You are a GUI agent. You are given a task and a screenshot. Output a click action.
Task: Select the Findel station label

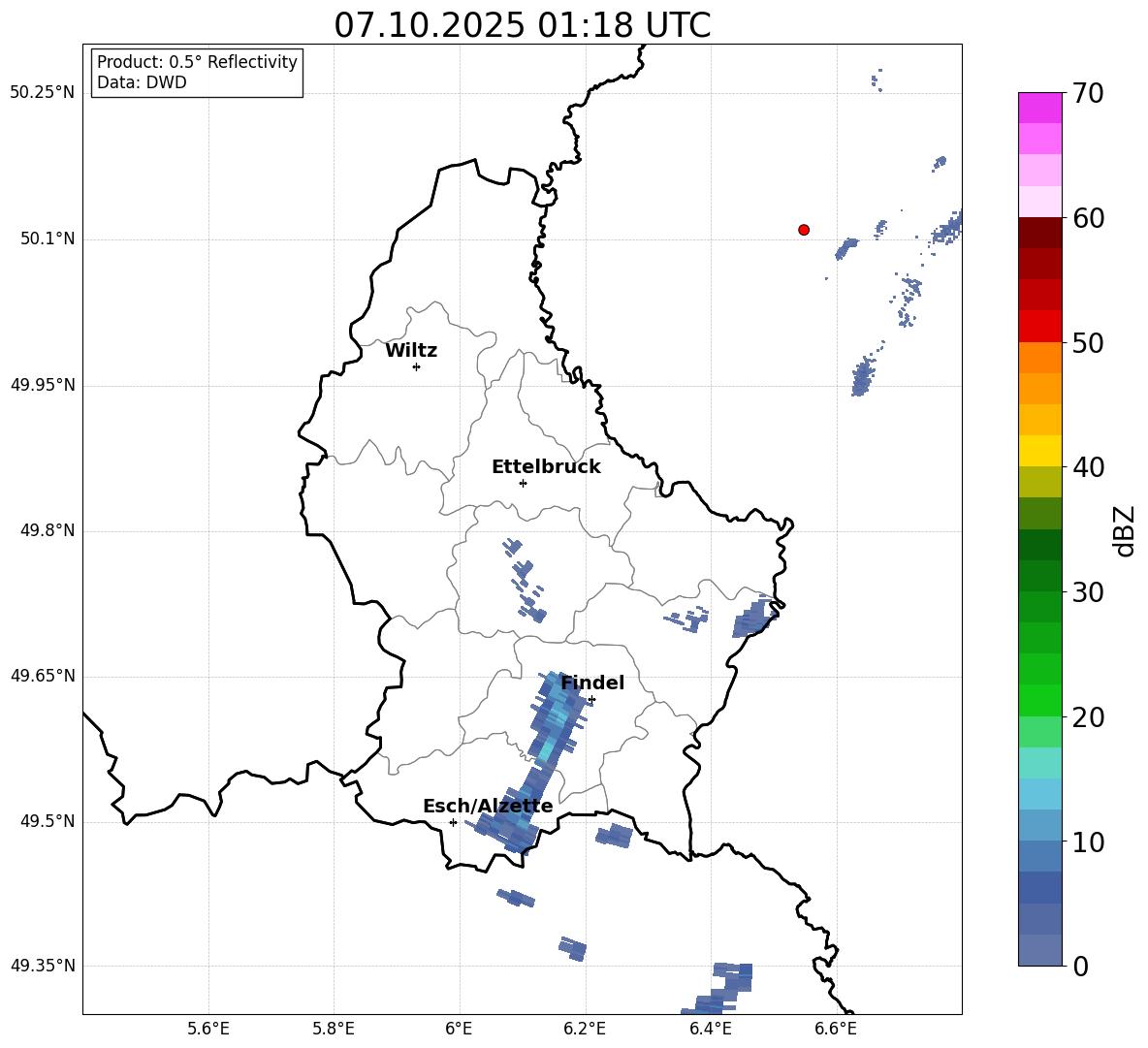point(592,683)
